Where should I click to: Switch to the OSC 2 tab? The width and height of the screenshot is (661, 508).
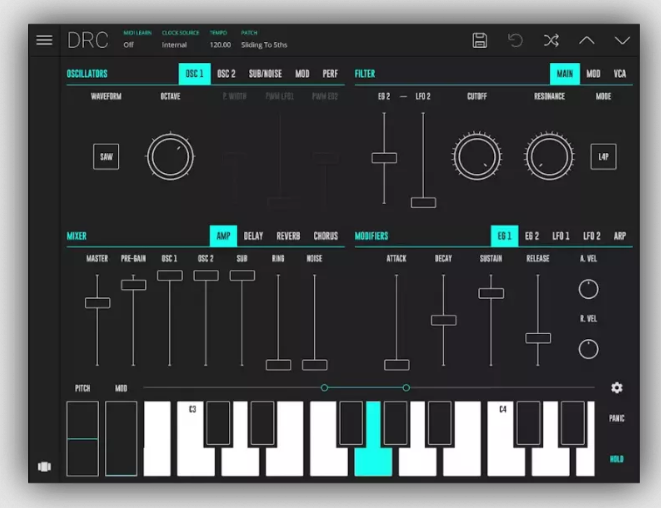pyautogui.click(x=226, y=74)
